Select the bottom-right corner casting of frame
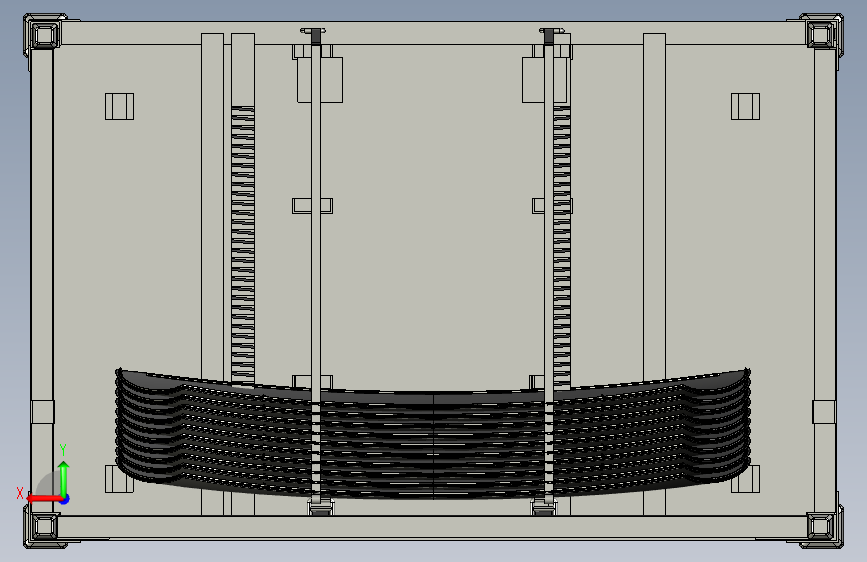867x562 pixels. (x=822, y=527)
